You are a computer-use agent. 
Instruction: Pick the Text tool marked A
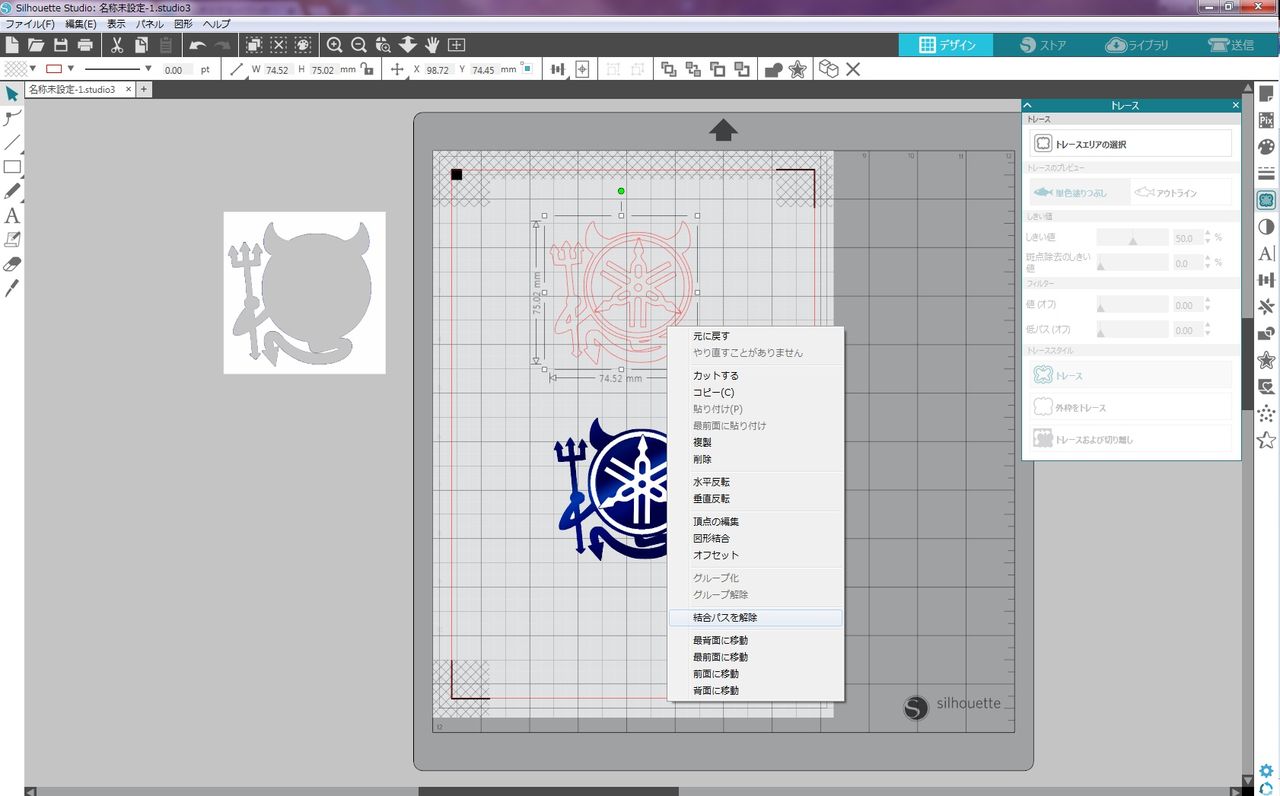coord(12,215)
